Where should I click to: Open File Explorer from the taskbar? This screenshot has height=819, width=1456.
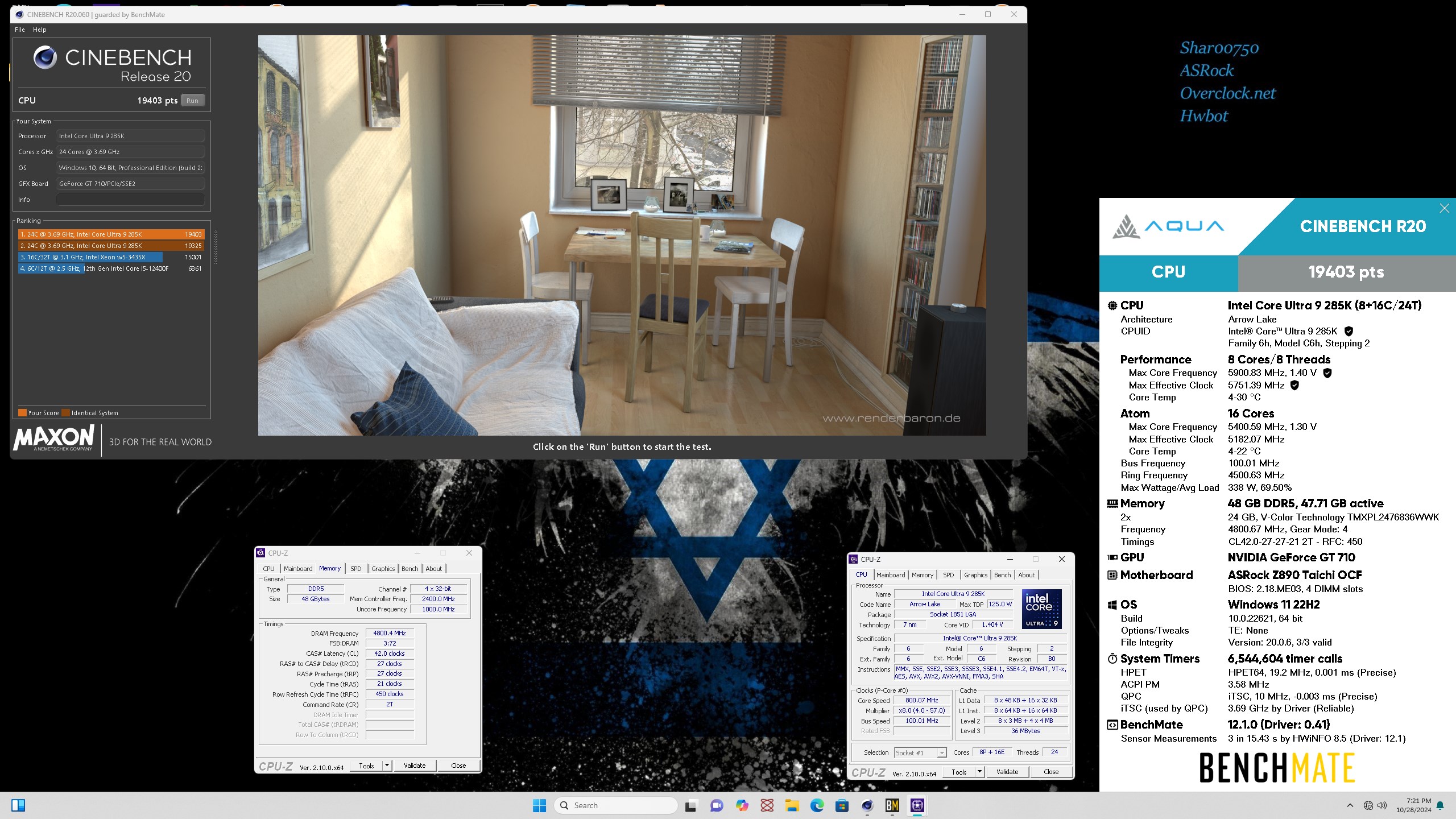tap(792, 805)
